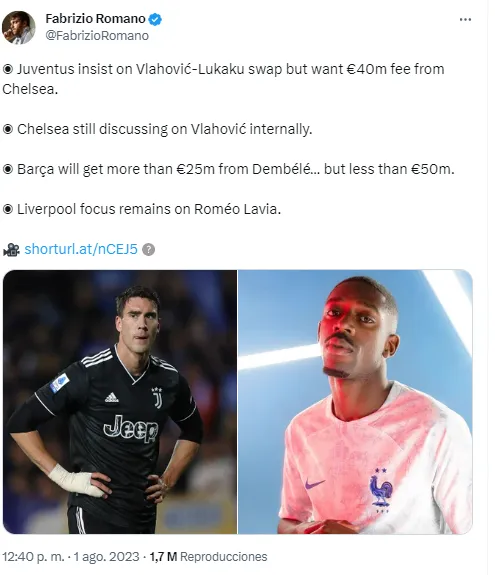Screen dimensions: 495x575
Task: Click the 1 ago. 2023 date
Action: point(106,557)
